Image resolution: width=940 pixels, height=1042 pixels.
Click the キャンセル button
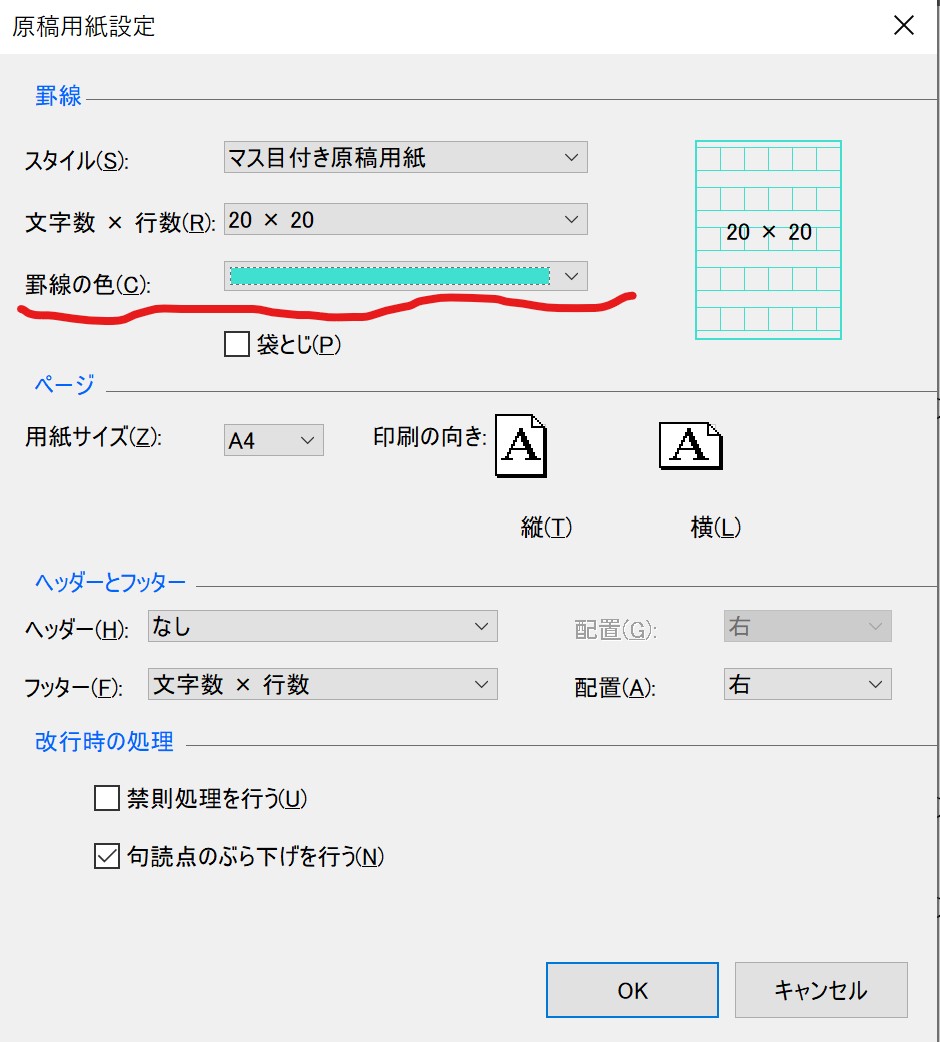click(x=821, y=990)
